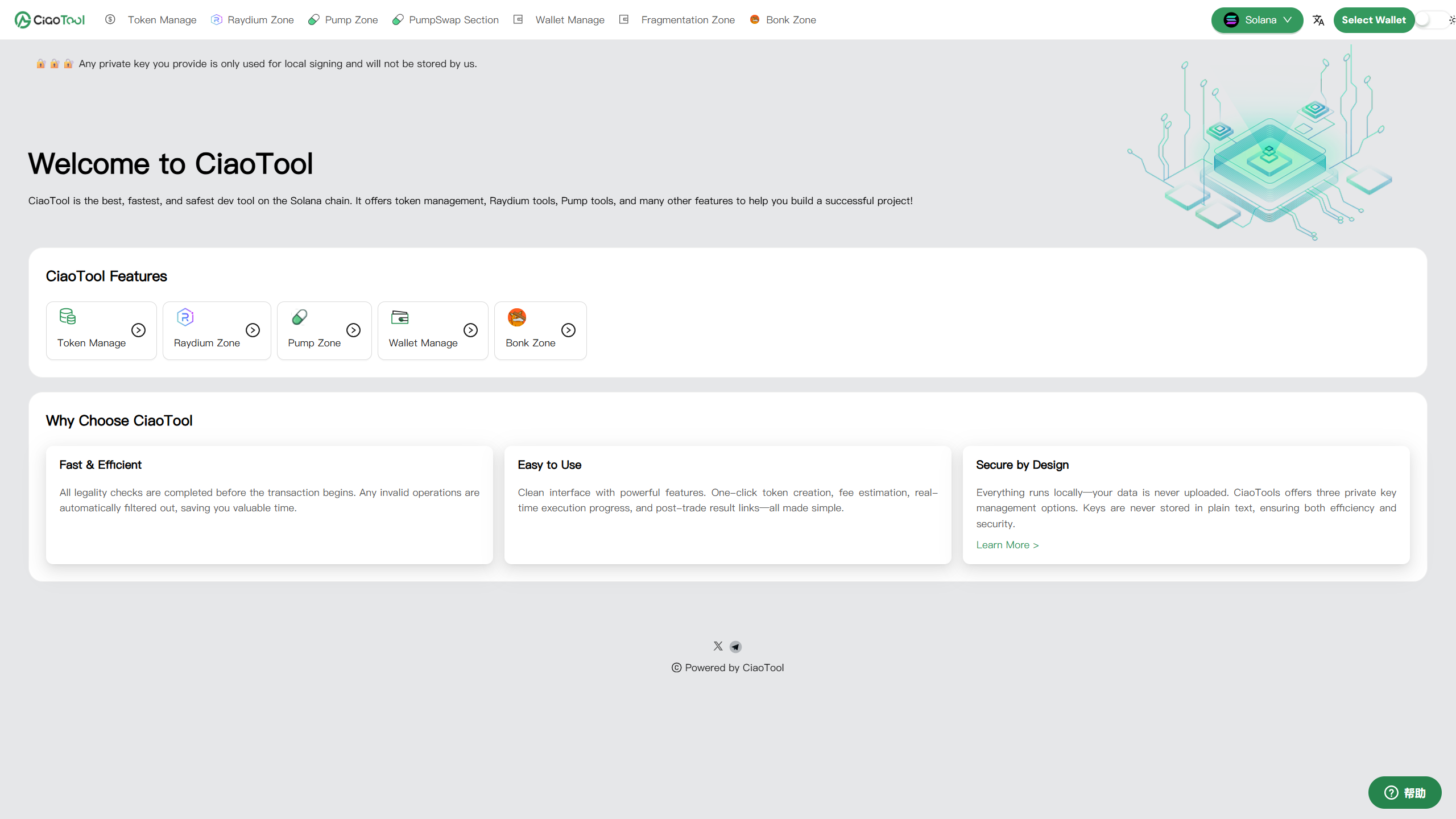Click the Raydium Zone card arrow
The image size is (1456, 819).
(253, 330)
